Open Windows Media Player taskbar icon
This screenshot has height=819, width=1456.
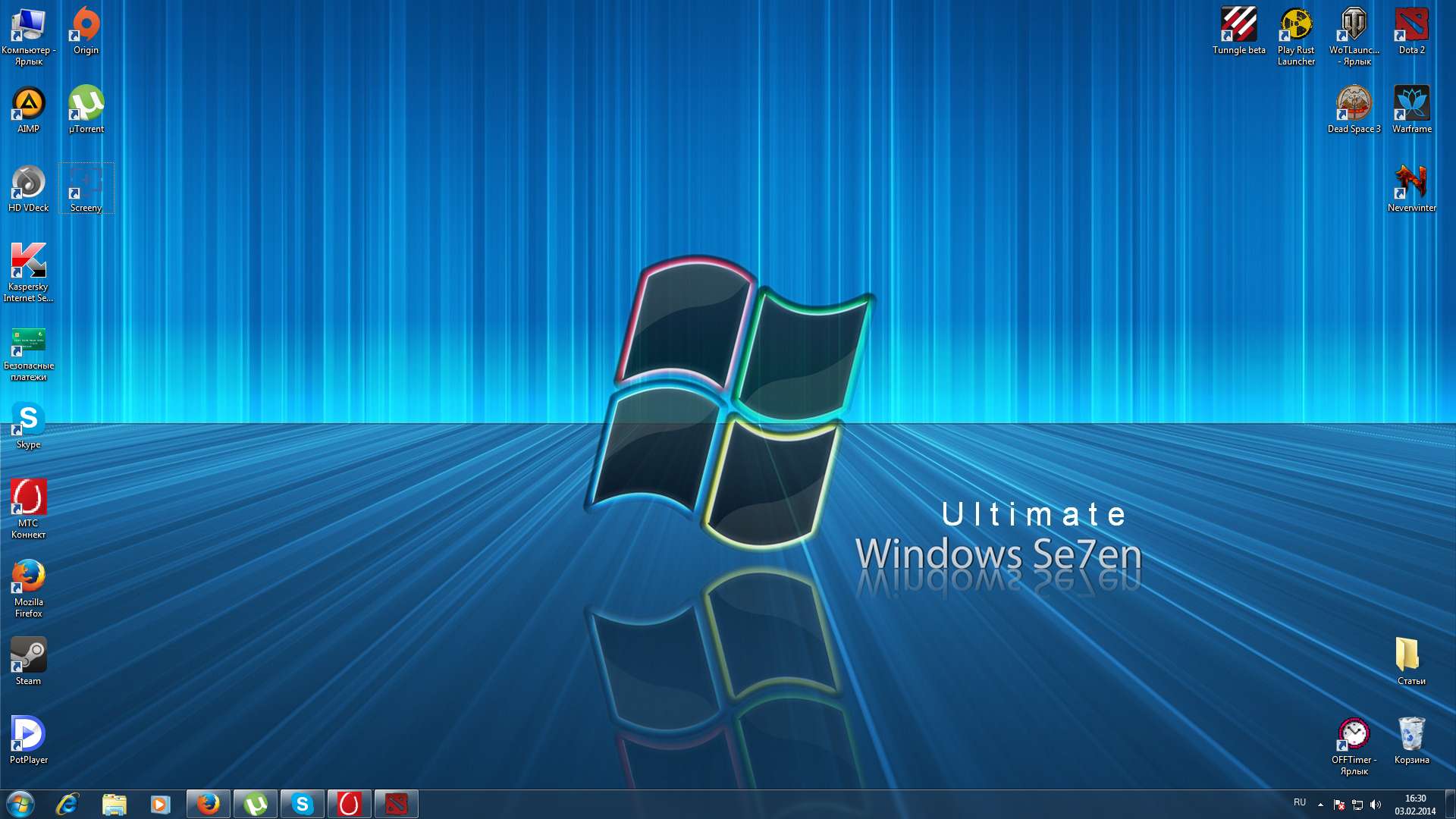point(161,804)
